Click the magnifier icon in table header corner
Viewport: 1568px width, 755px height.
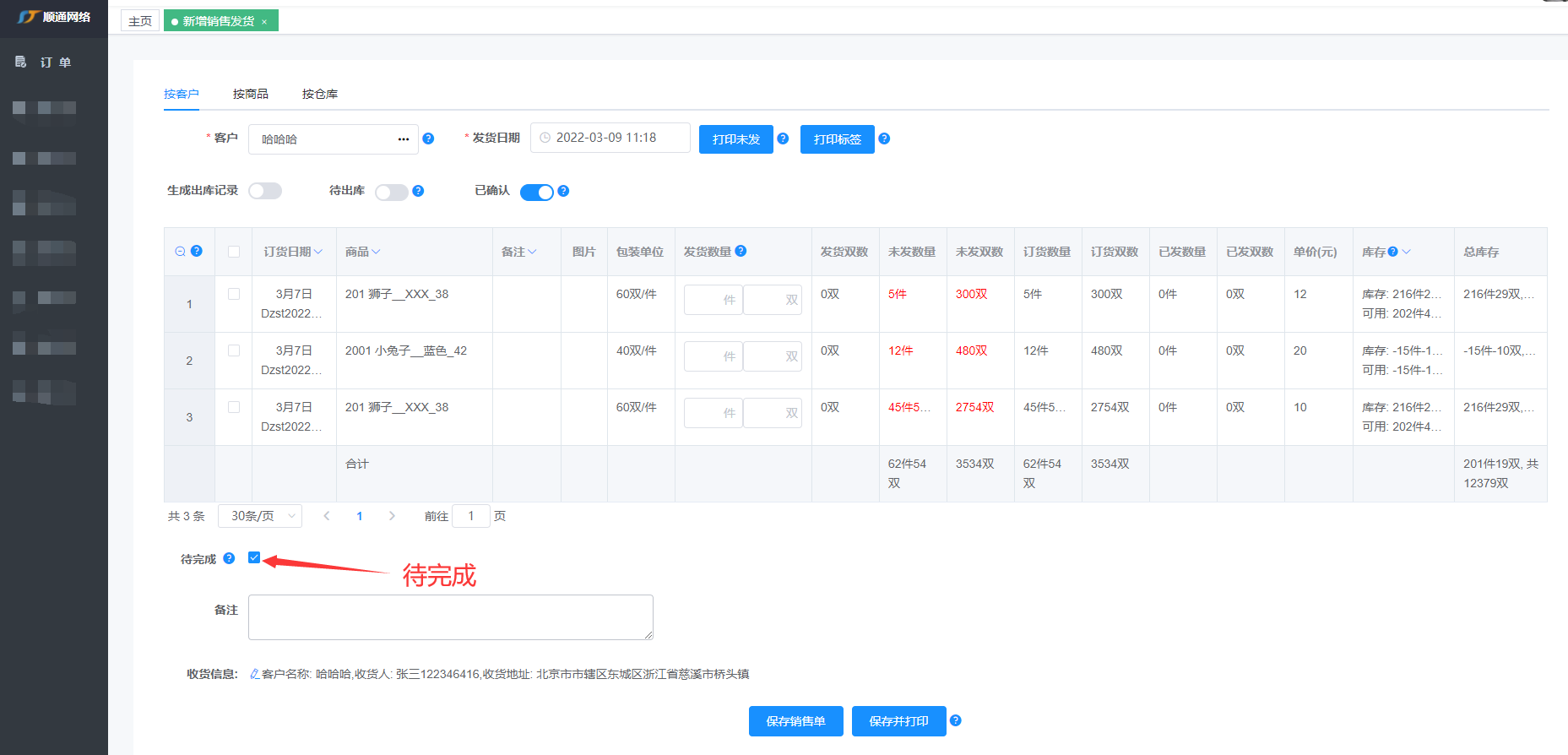click(x=180, y=252)
